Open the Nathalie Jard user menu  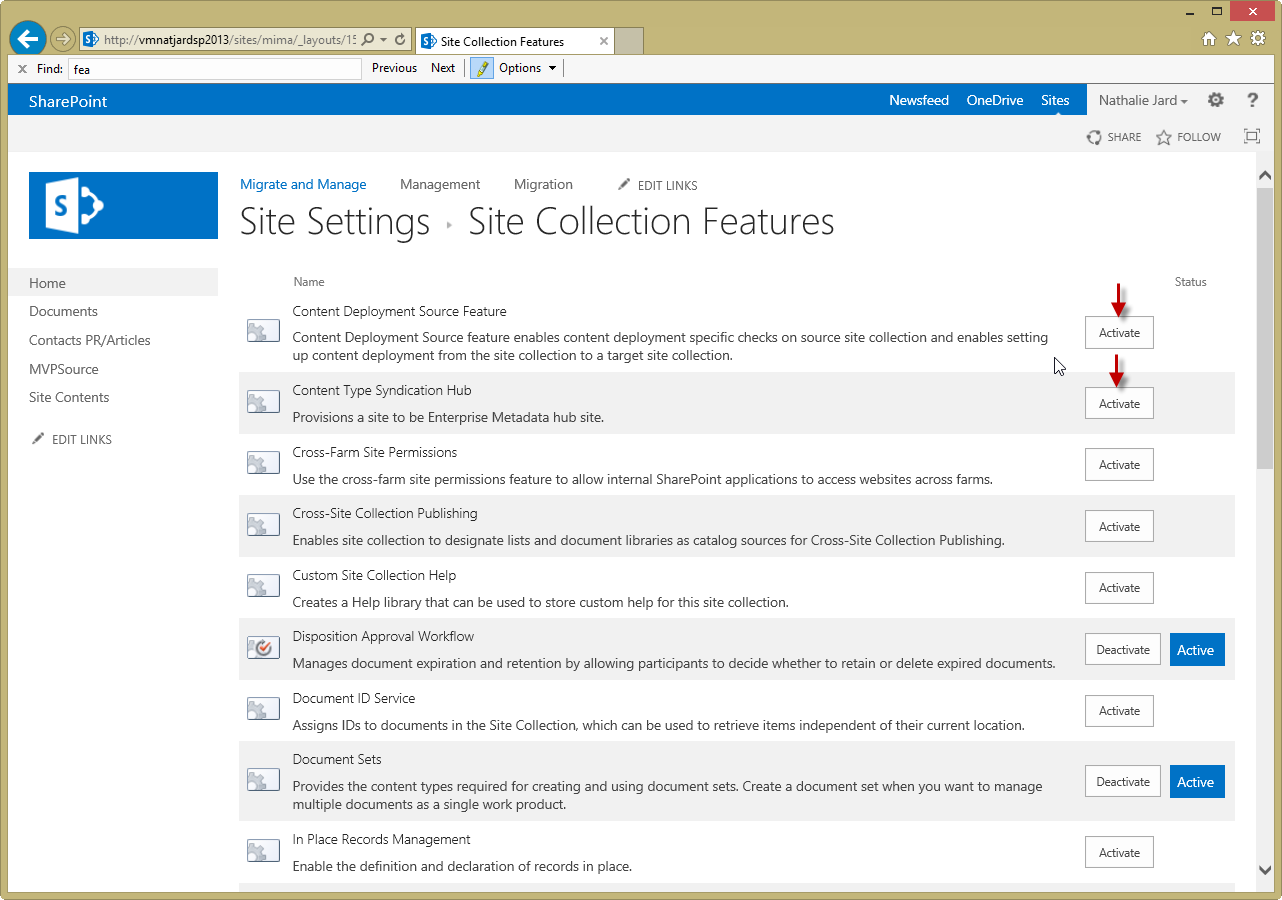pos(1143,100)
